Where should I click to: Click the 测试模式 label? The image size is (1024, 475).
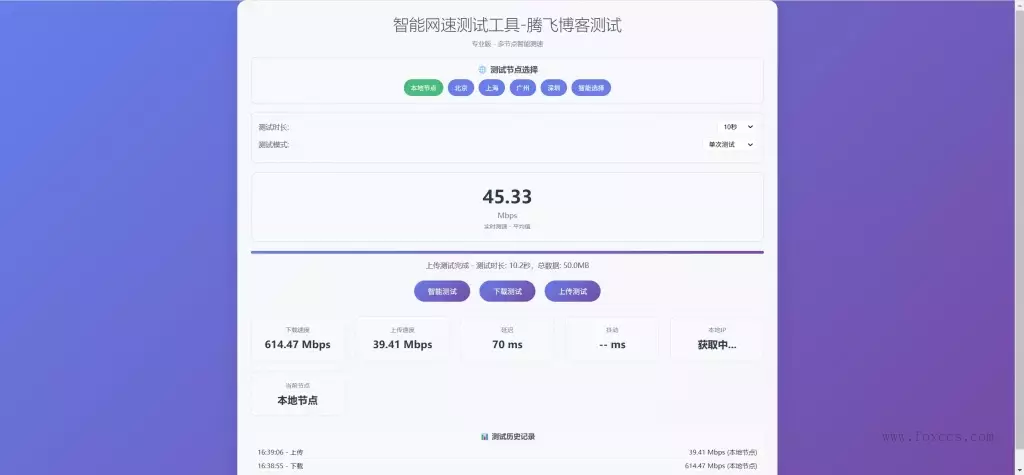coord(274,145)
